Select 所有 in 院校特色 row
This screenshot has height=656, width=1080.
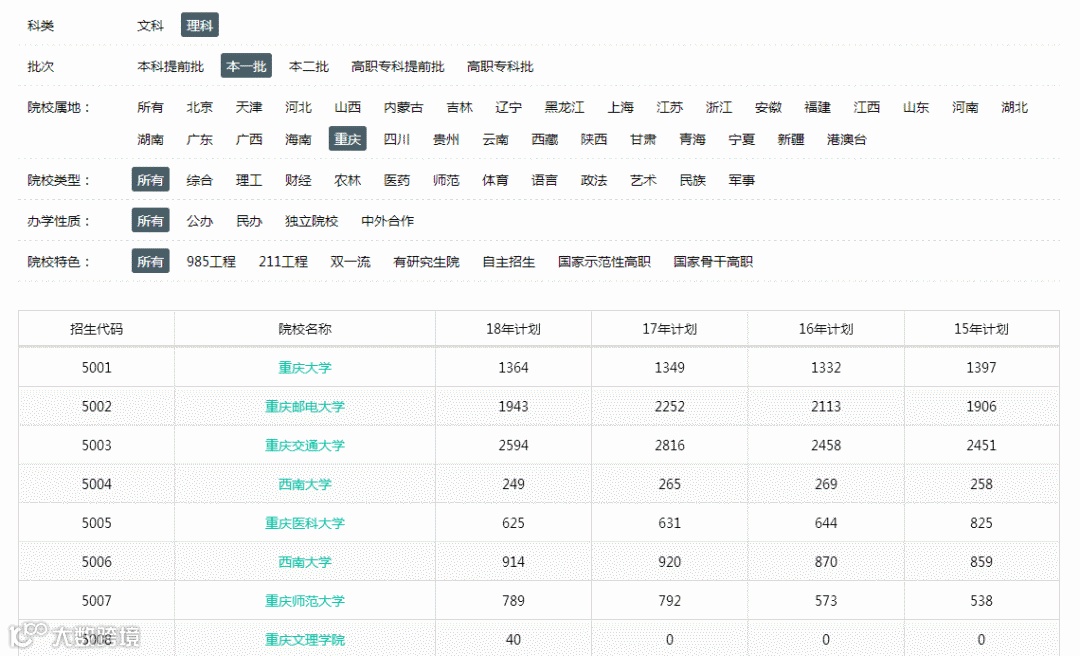150,261
